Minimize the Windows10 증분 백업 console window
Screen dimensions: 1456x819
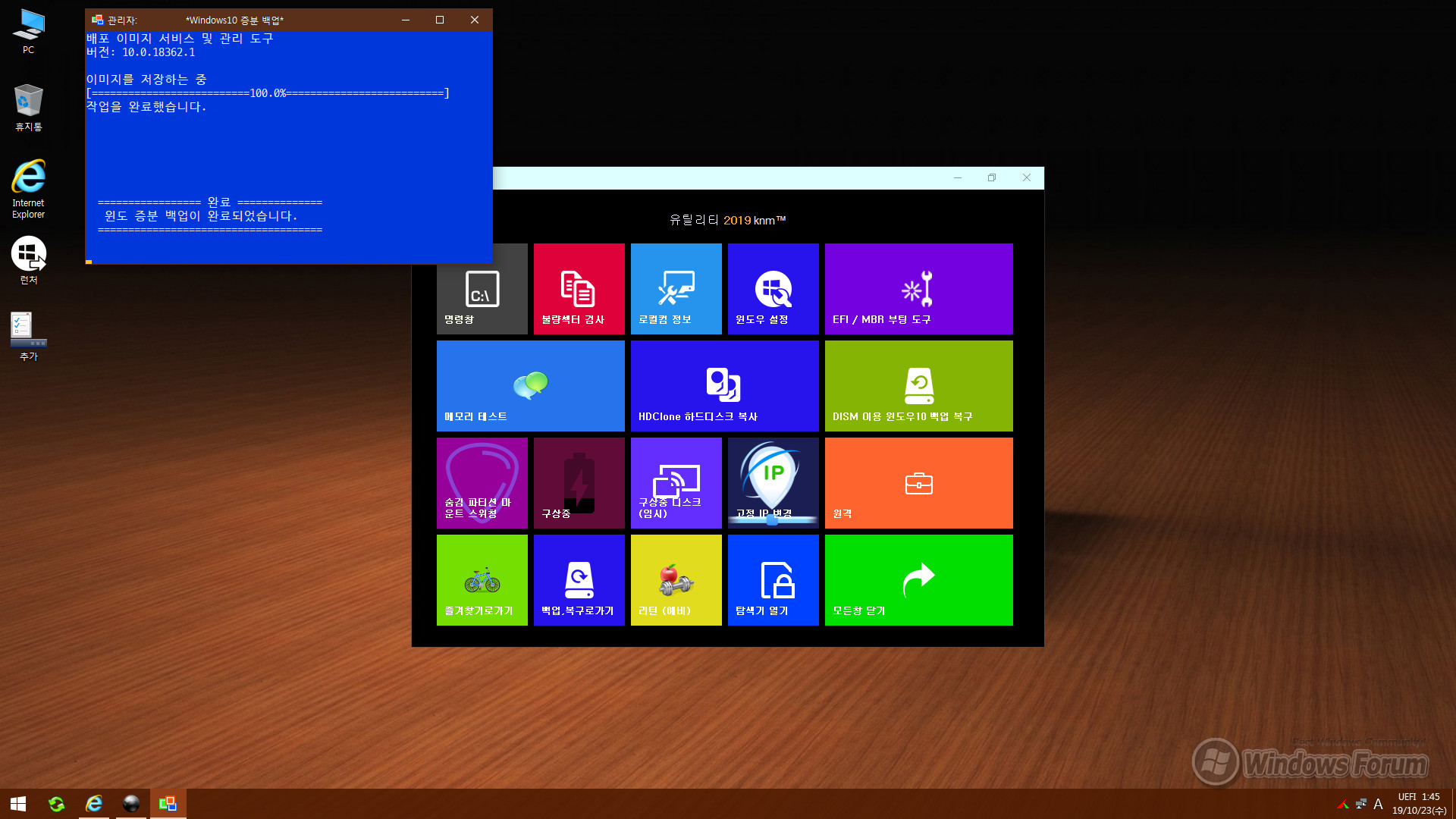point(406,20)
